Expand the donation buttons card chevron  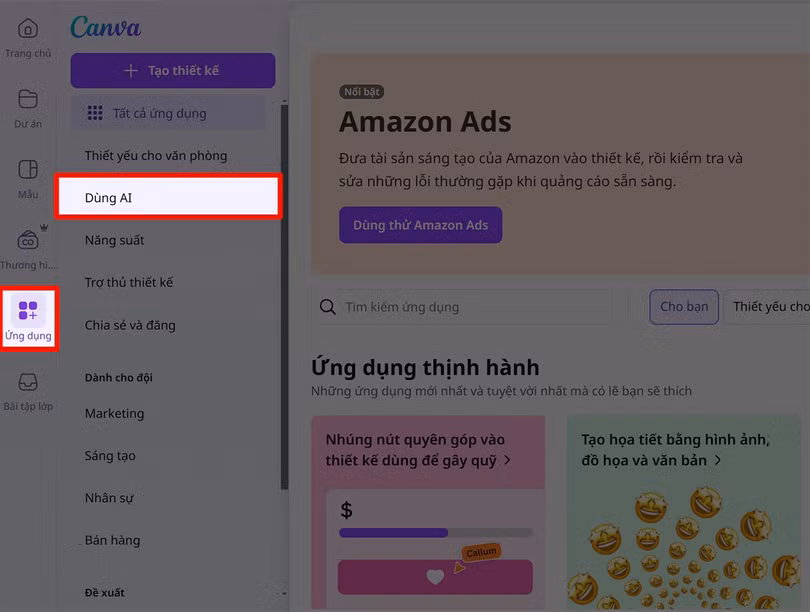pos(508,460)
